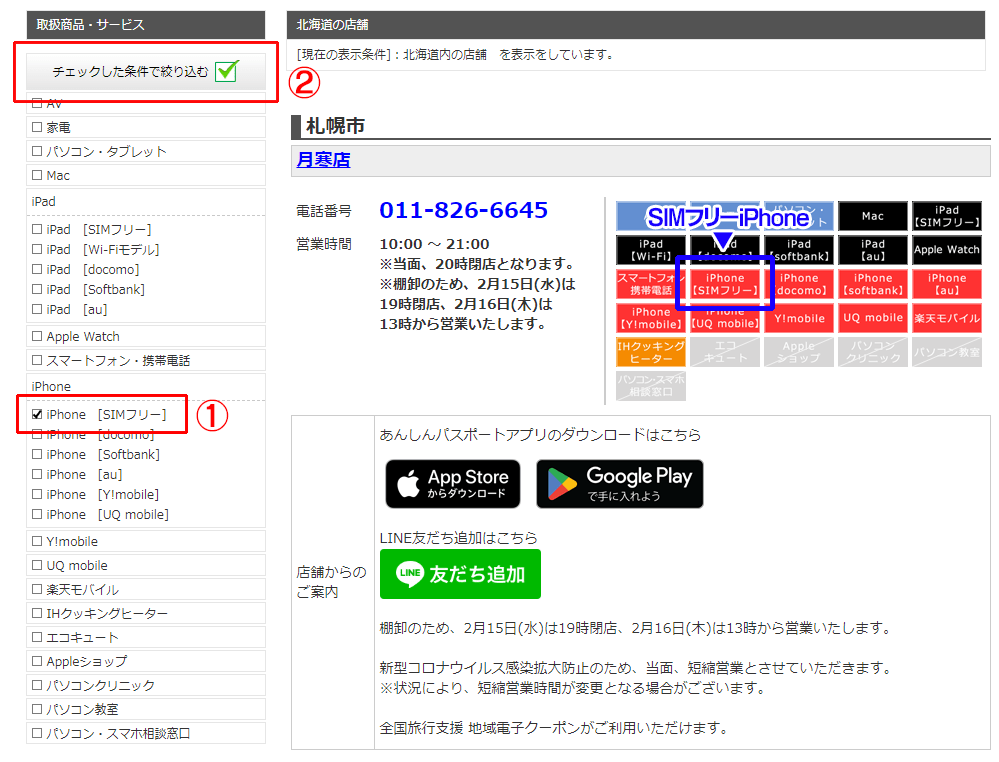Click the あんしんパスポートアプリ download text

point(540,435)
